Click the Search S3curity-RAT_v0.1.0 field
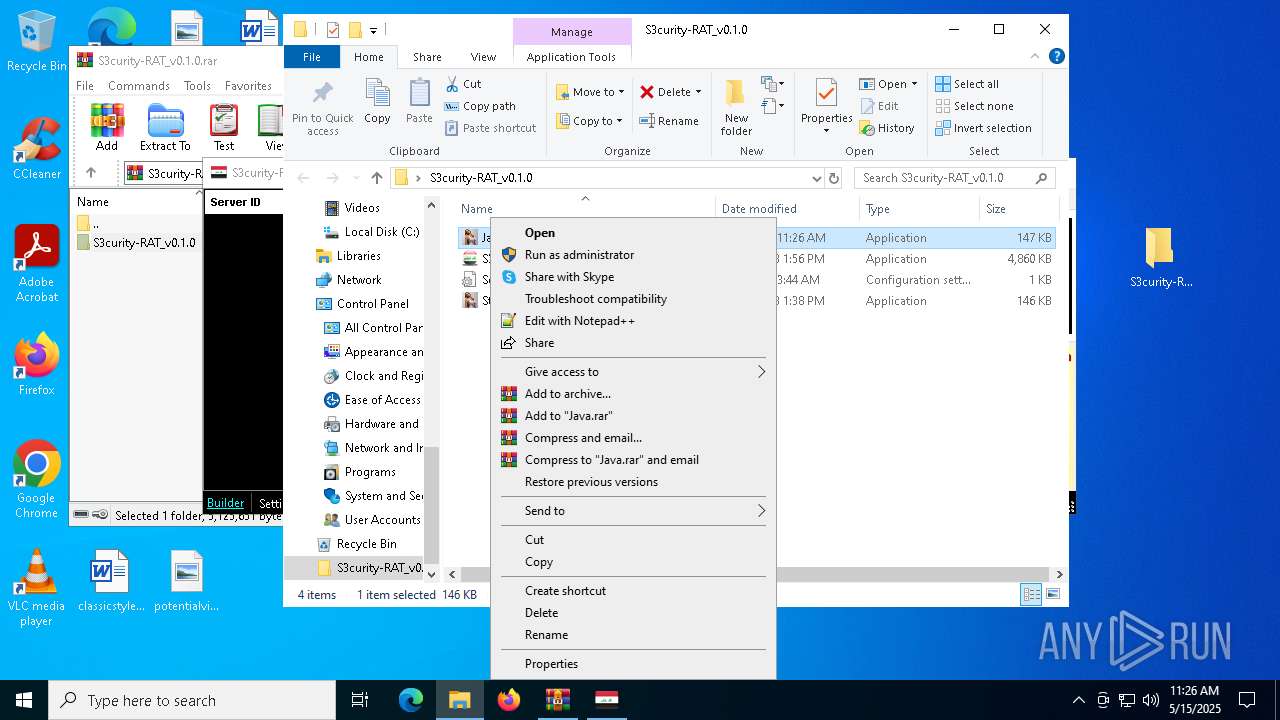Image resolution: width=1280 pixels, height=720 pixels. tap(955, 178)
